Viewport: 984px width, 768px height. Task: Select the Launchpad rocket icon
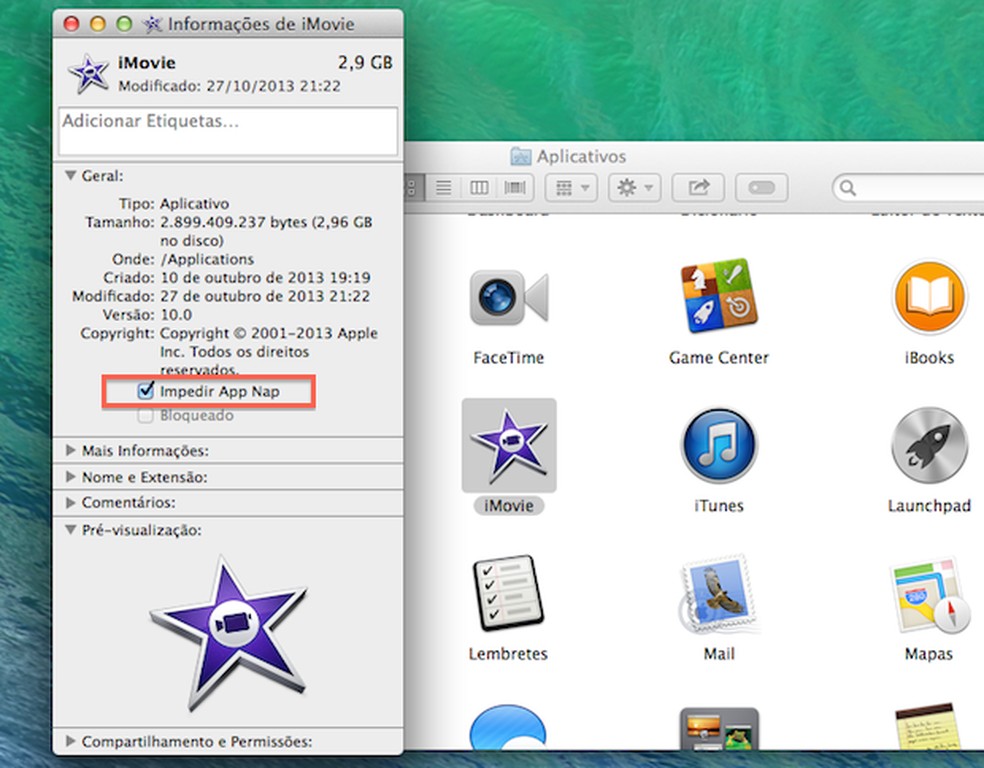(929, 445)
